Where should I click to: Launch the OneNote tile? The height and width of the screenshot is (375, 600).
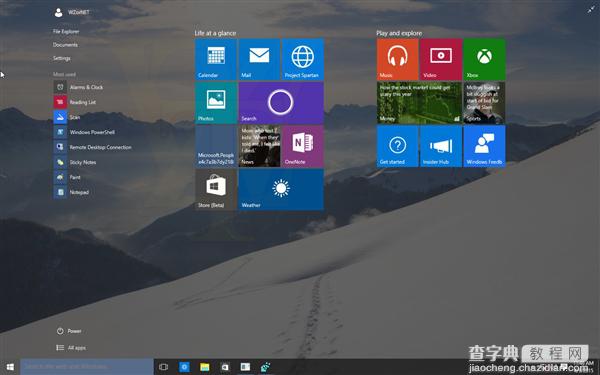303,146
